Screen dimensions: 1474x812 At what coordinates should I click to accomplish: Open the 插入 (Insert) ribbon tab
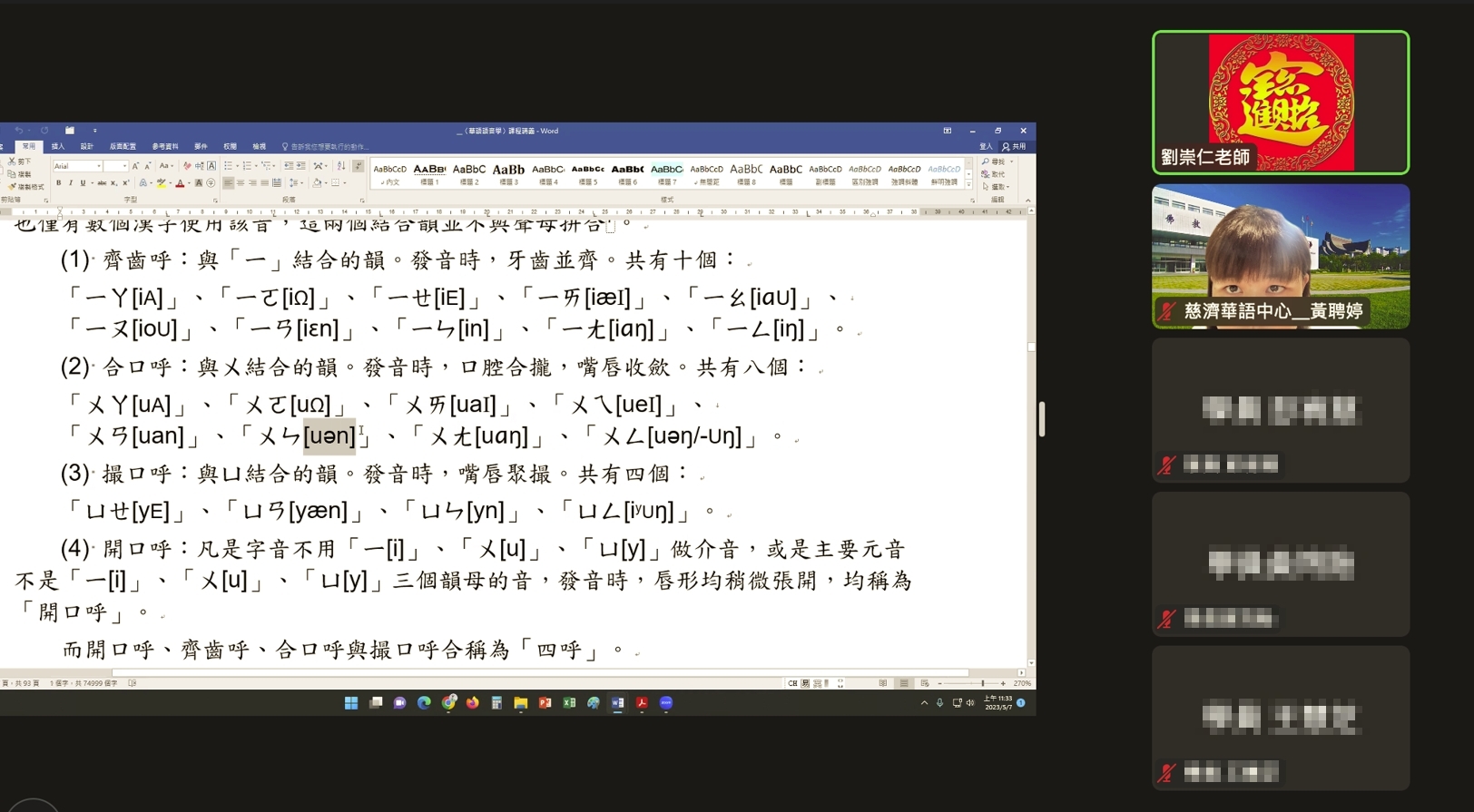[x=58, y=146]
